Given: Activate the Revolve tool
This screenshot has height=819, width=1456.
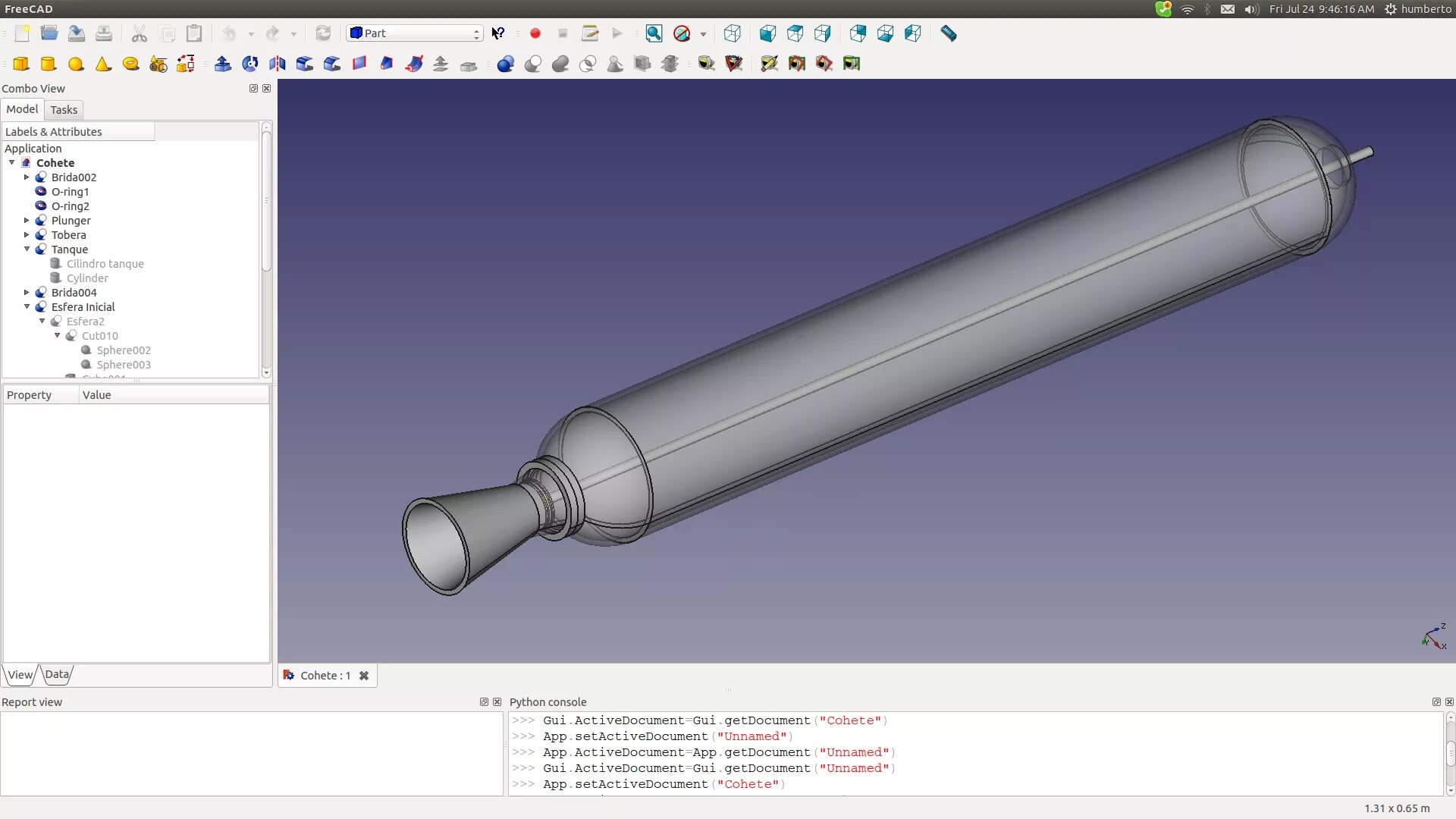Looking at the screenshot, I should point(249,64).
